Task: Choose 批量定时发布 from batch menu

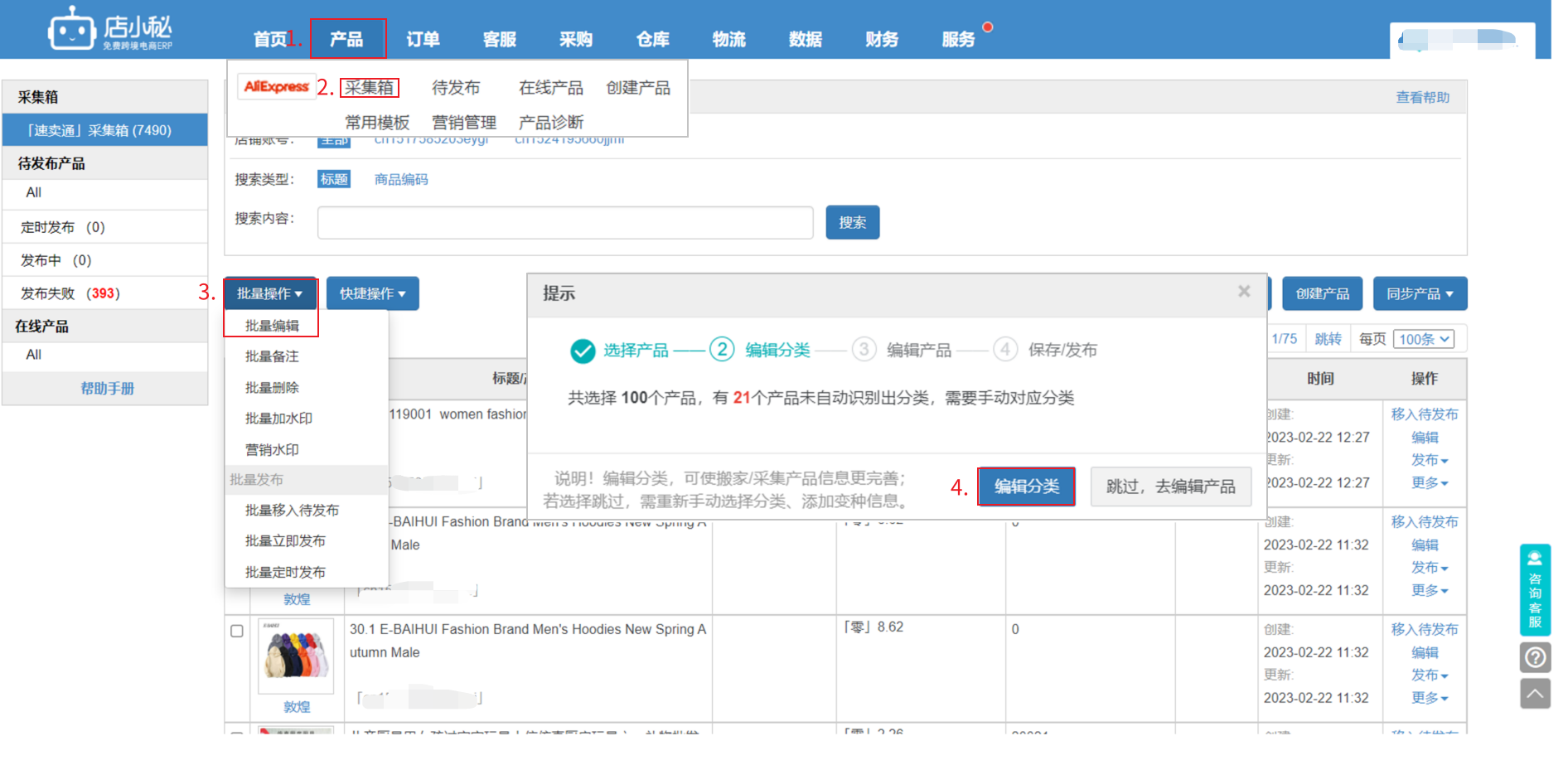Action: coord(285,572)
